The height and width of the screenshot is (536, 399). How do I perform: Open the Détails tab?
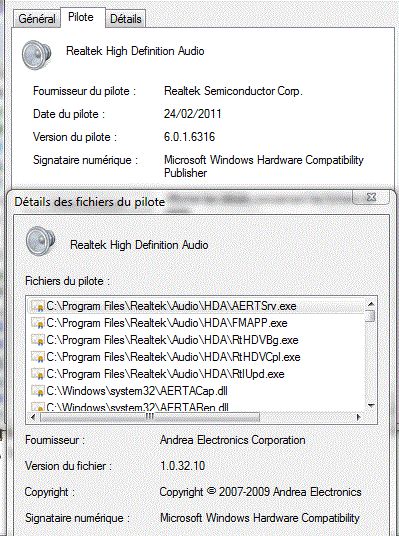pyautogui.click(x=125, y=18)
